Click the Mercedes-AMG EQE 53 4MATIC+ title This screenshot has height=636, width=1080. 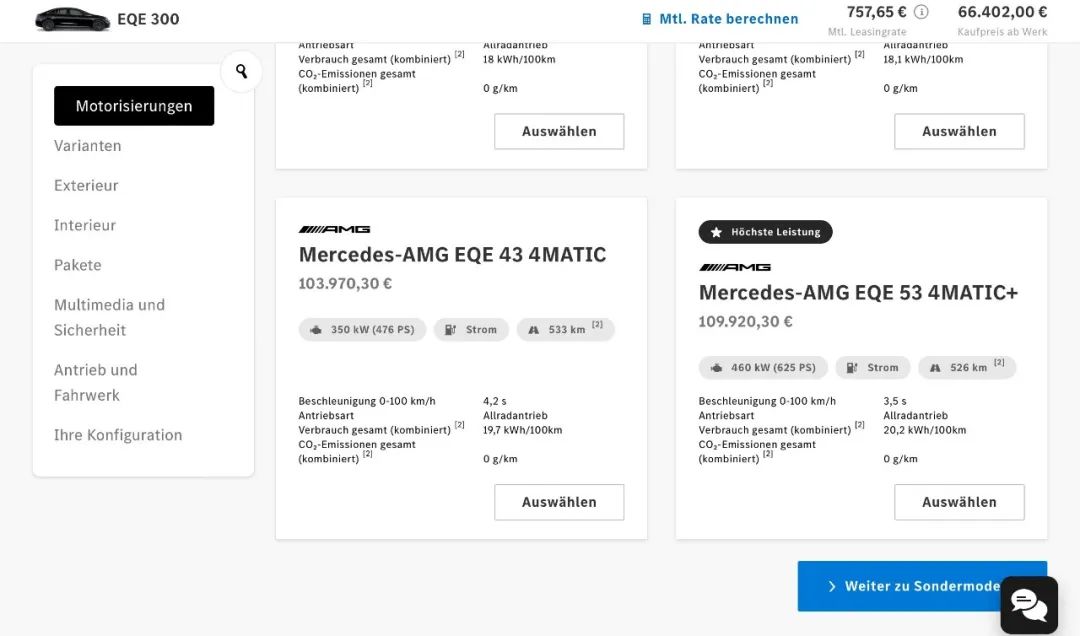click(858, 293)
